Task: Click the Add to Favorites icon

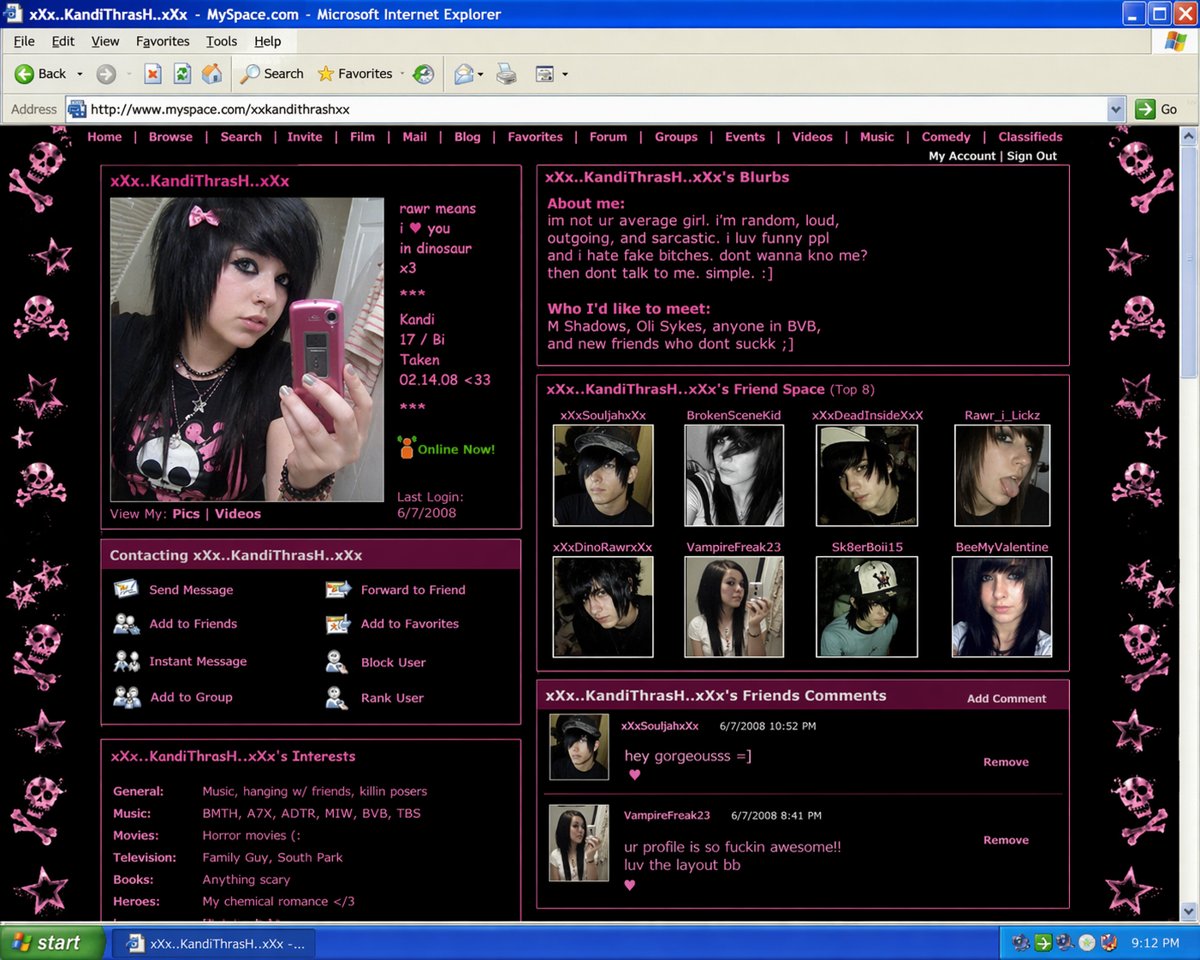Action: click(338, 624)
